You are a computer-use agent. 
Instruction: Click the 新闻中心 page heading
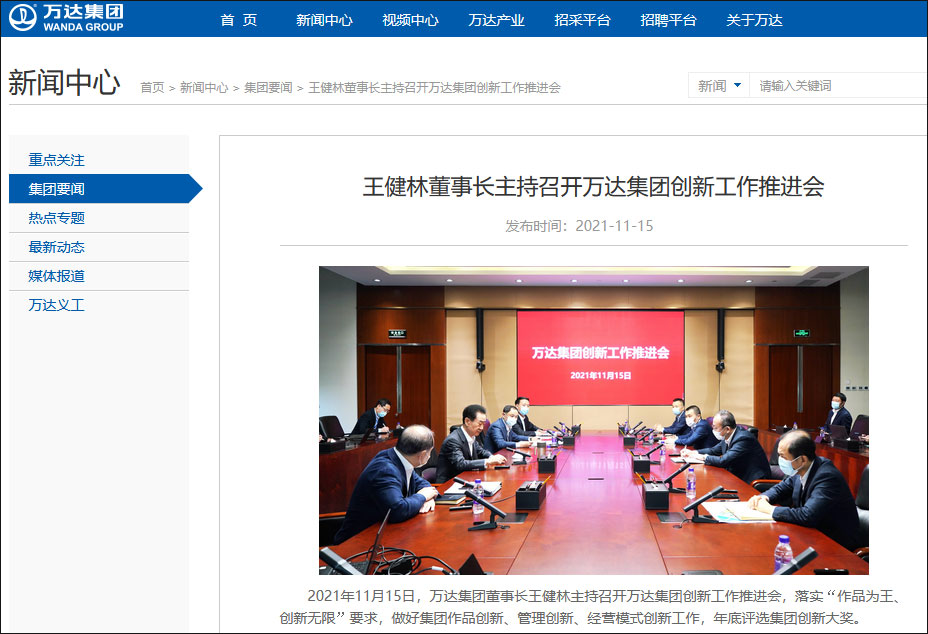tap(64, 82)
